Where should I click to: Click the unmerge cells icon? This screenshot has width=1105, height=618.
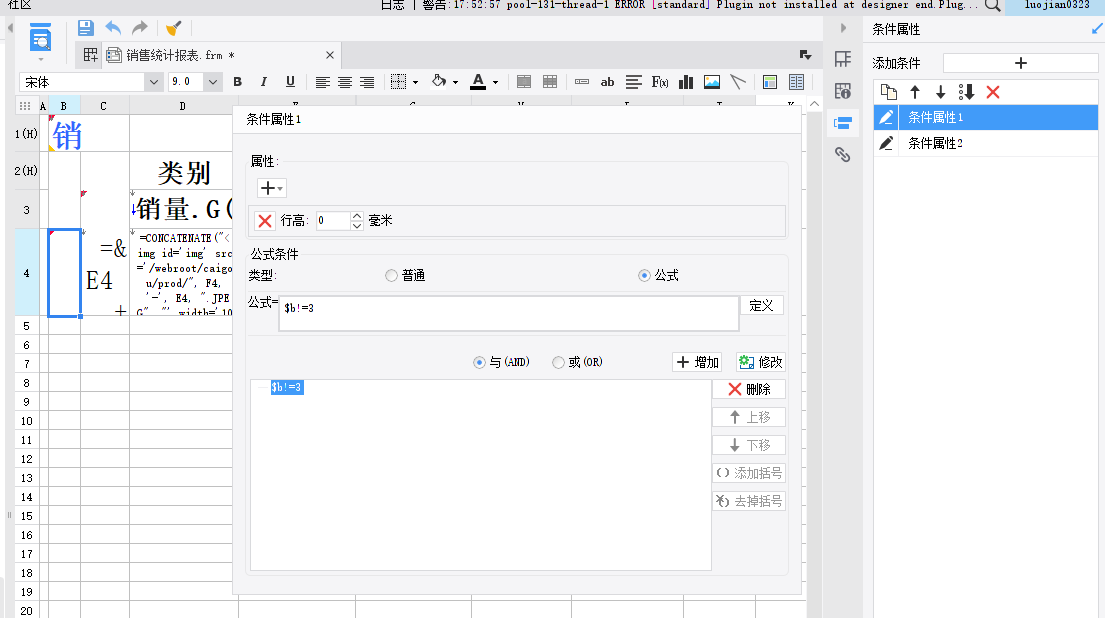tap(550, 82)
